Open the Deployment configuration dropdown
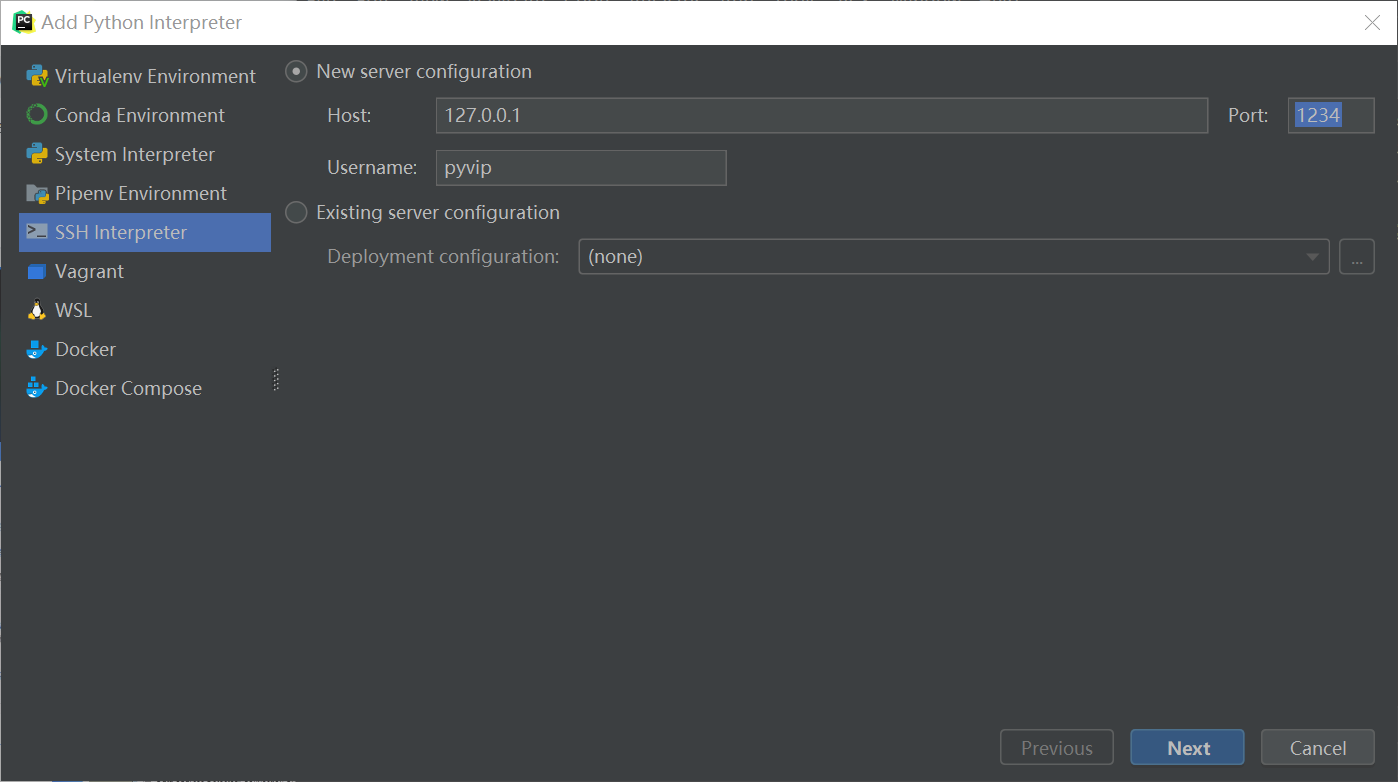The image size is (1398, 782). [953, 257]
